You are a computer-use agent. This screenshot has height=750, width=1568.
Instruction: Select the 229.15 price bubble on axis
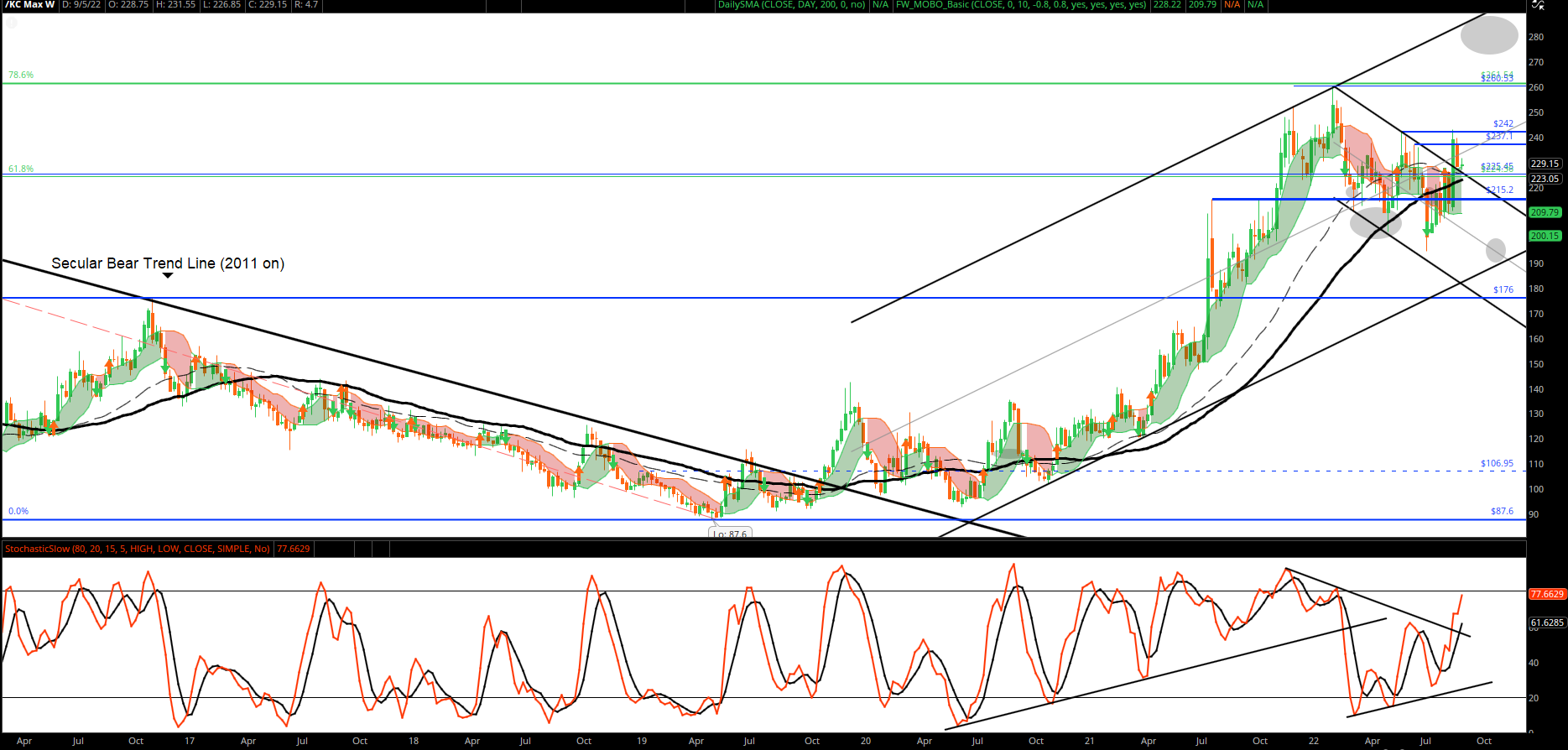tap(1545, 164)
